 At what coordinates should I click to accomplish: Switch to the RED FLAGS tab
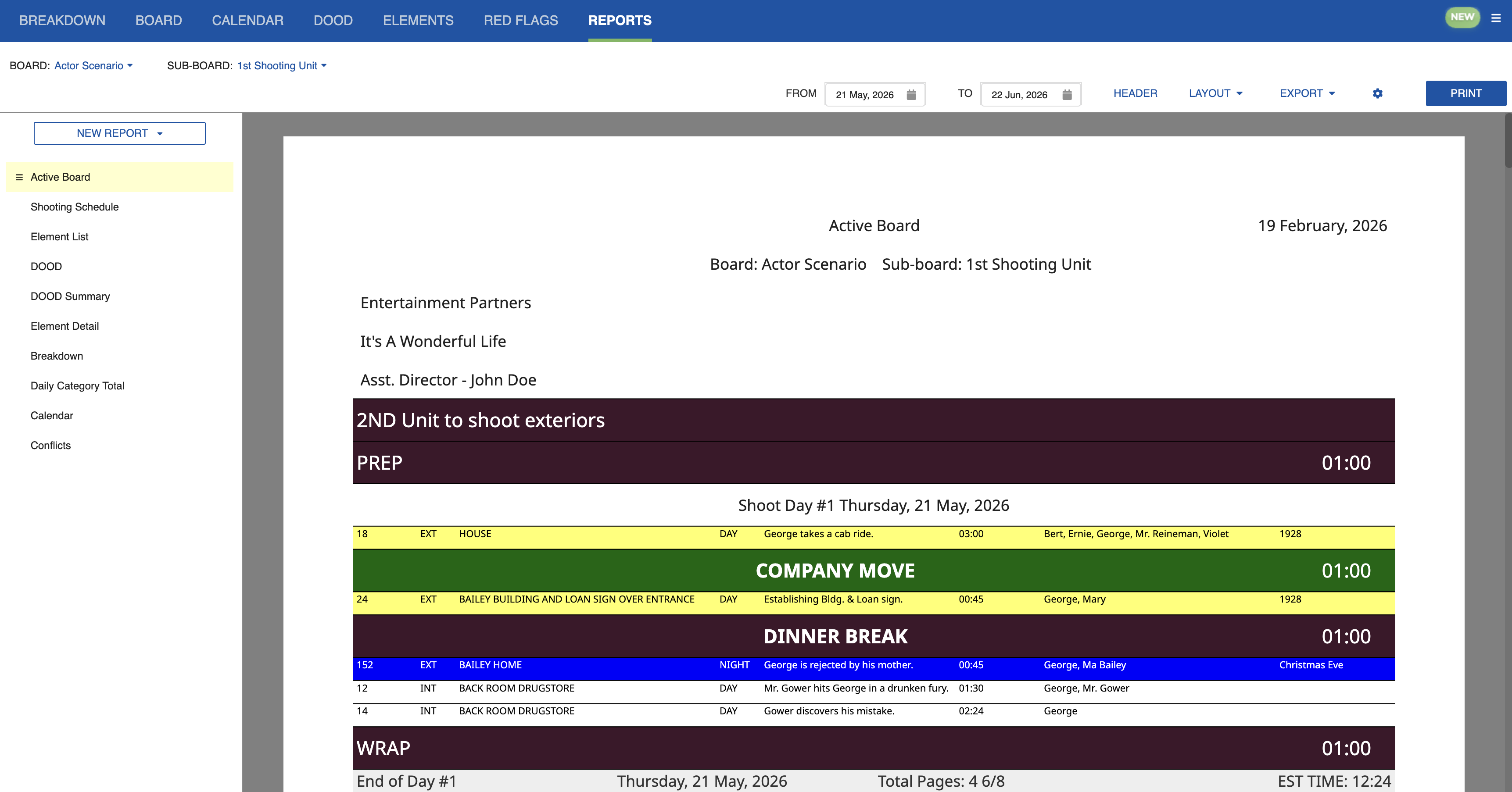click(x=521, y=20)
